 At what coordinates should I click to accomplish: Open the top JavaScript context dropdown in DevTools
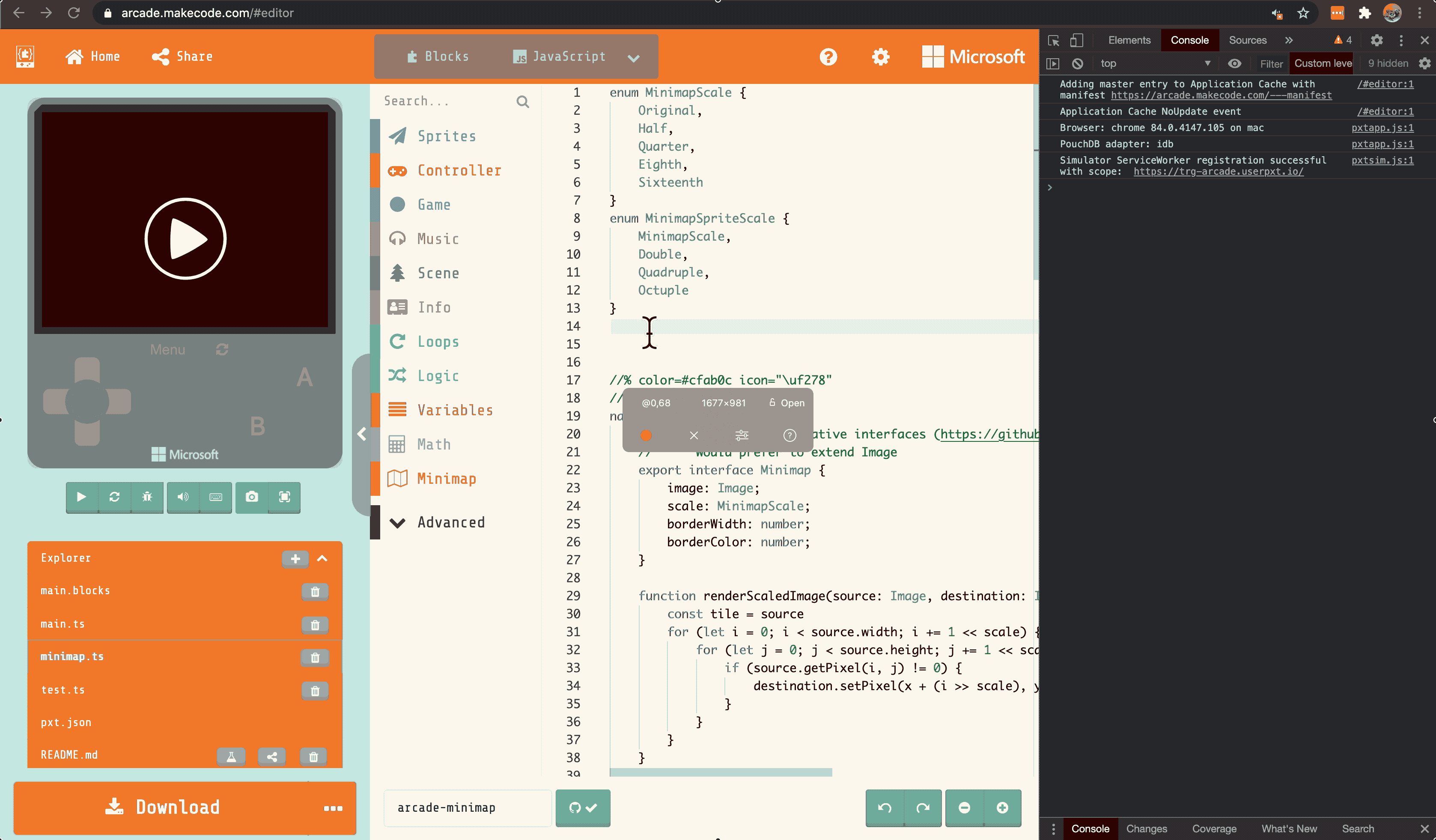tap(1155, 63)
